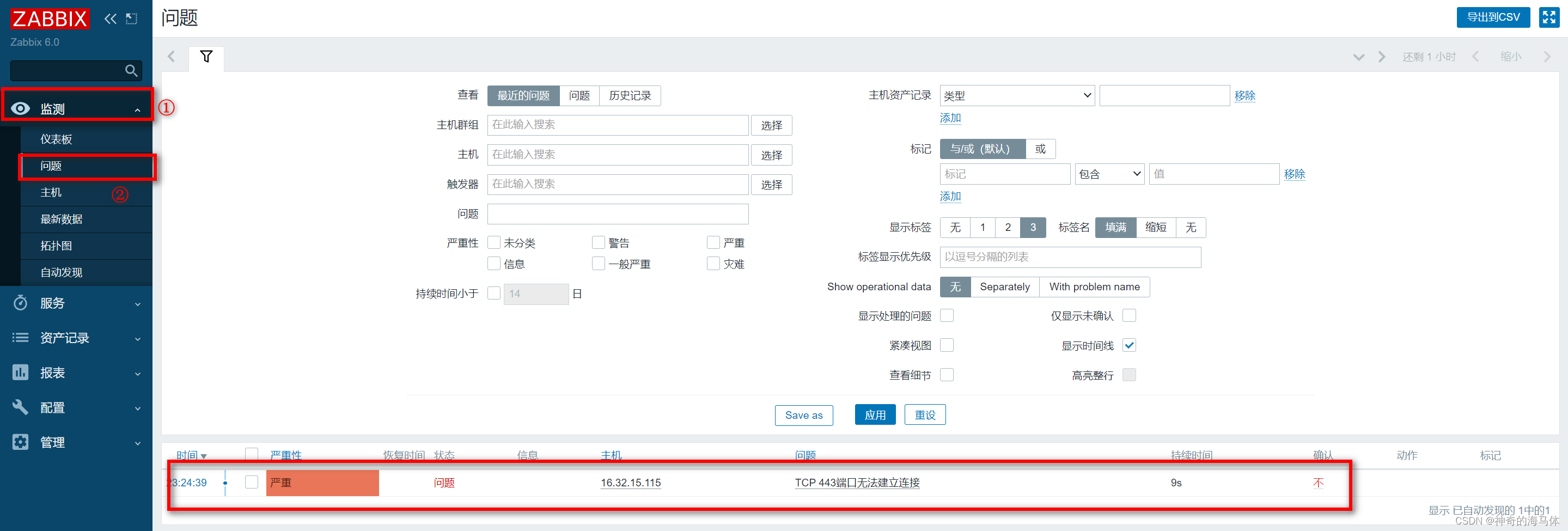The width and height of the screenshot is (1568, 531).
Task: Click the 重设 filter button
Action: [925, 414]
